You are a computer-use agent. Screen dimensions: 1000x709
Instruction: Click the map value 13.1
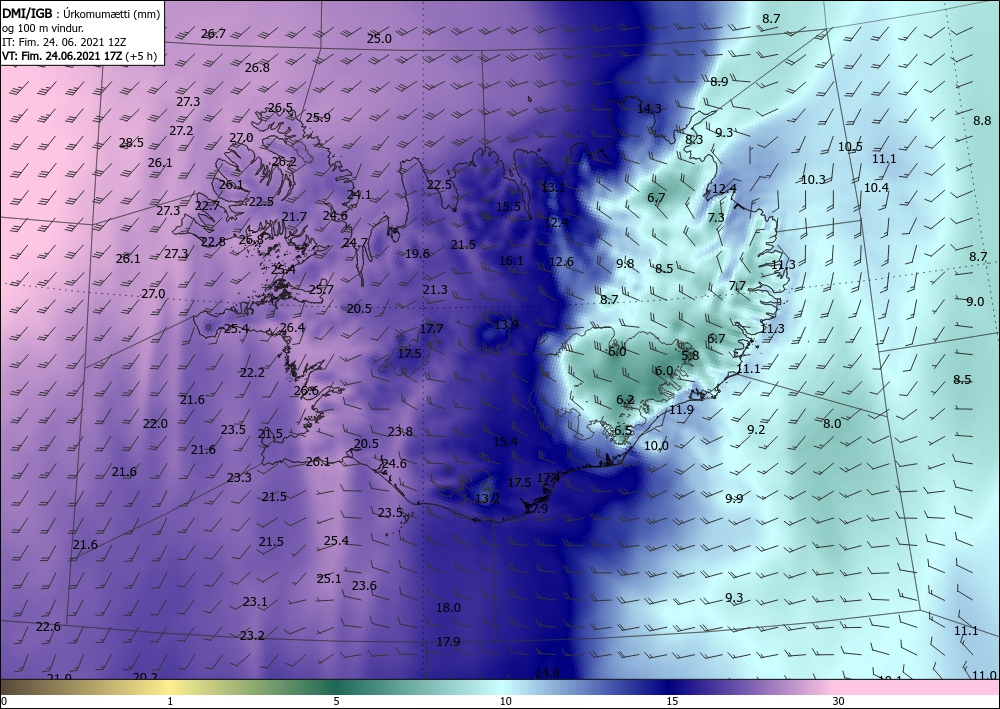click(553, 187)
